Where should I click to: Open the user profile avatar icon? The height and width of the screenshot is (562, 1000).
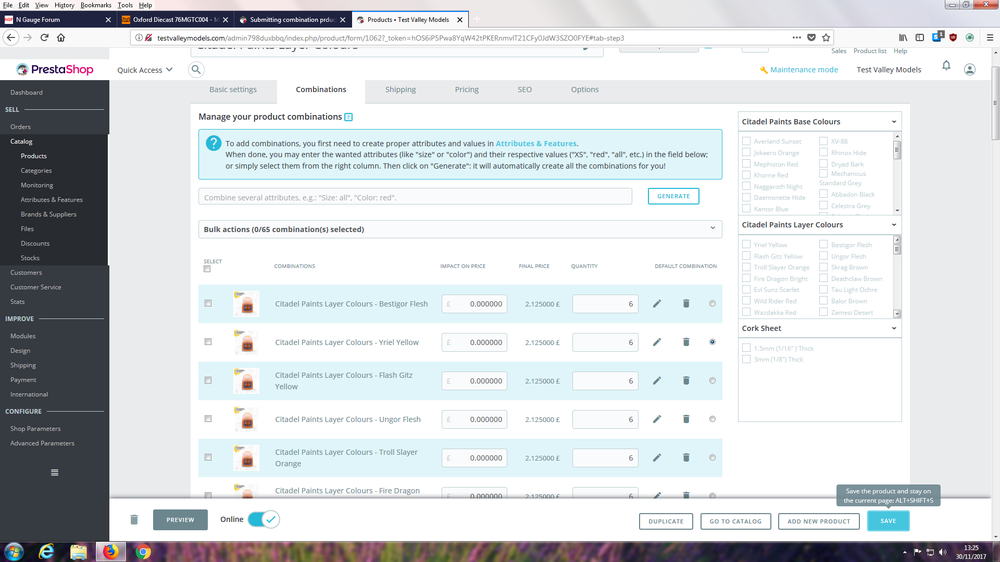tap(969, 70)
